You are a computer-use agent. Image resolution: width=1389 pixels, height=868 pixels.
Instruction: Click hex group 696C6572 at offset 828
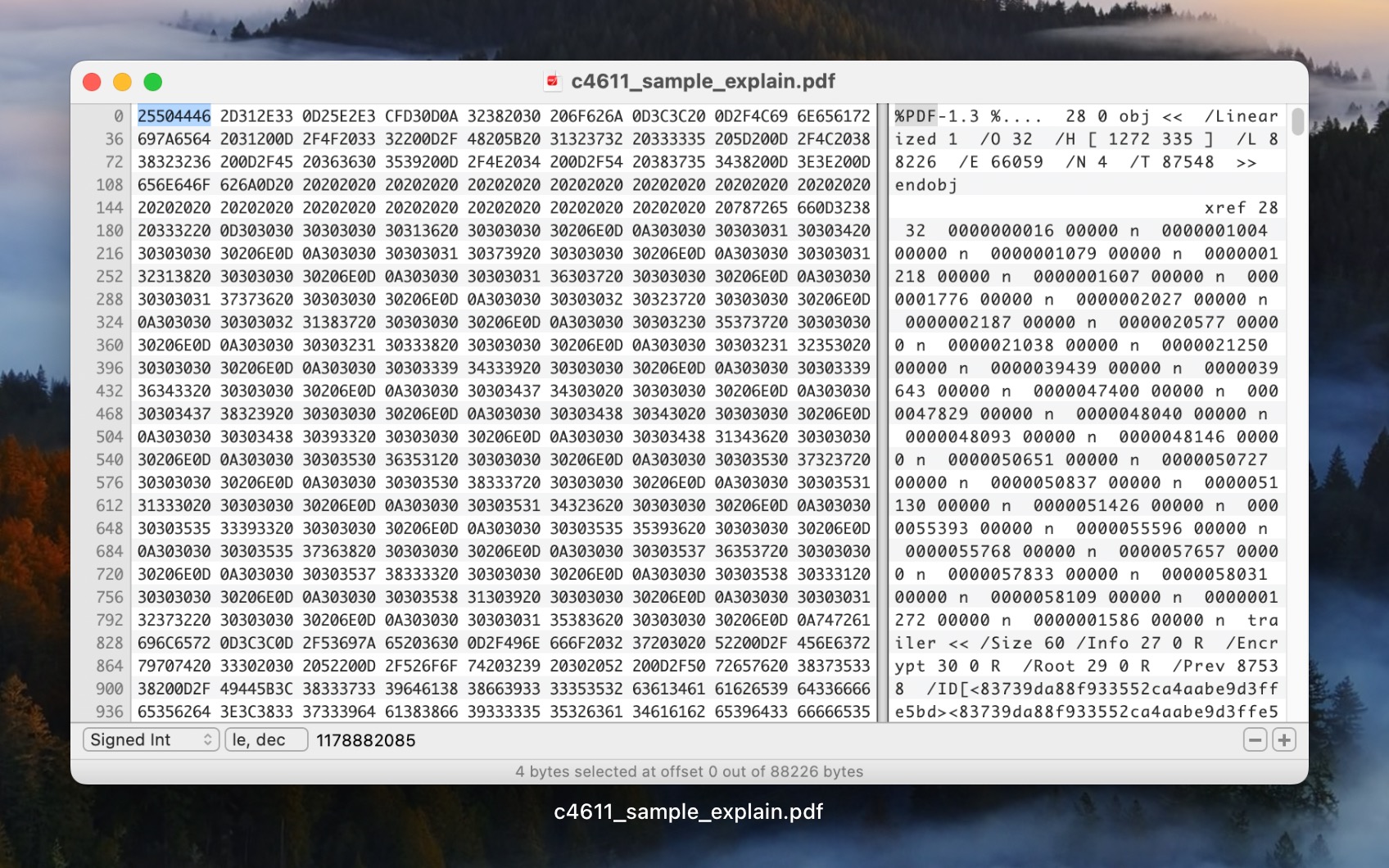174,644
